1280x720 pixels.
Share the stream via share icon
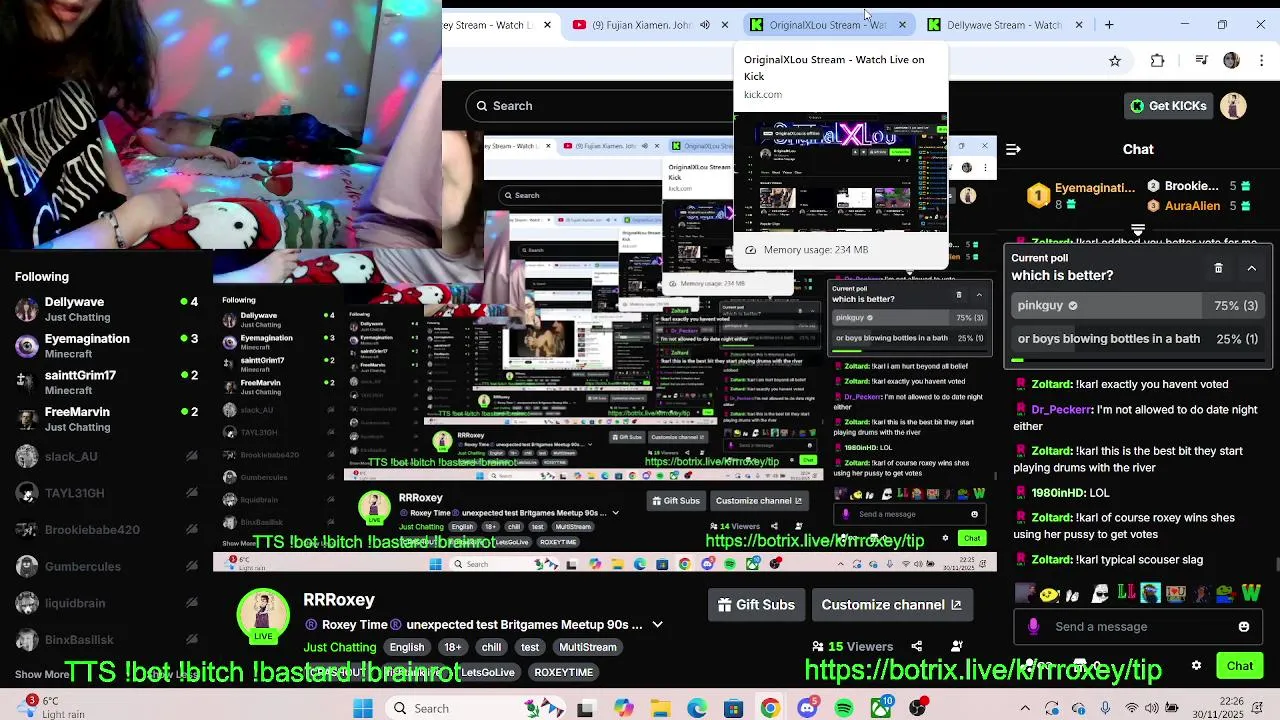pos(916,646)
